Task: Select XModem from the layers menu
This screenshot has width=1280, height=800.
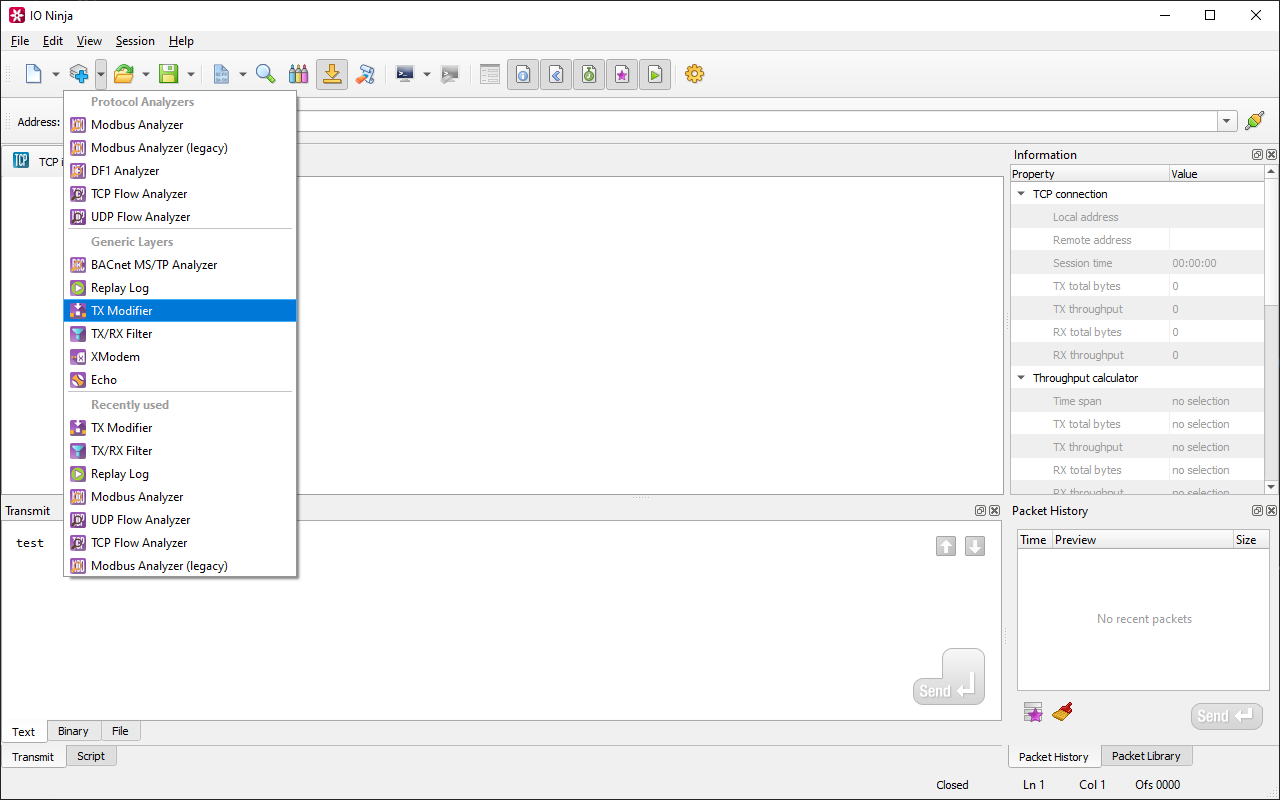Action: [x=180, y=357]
